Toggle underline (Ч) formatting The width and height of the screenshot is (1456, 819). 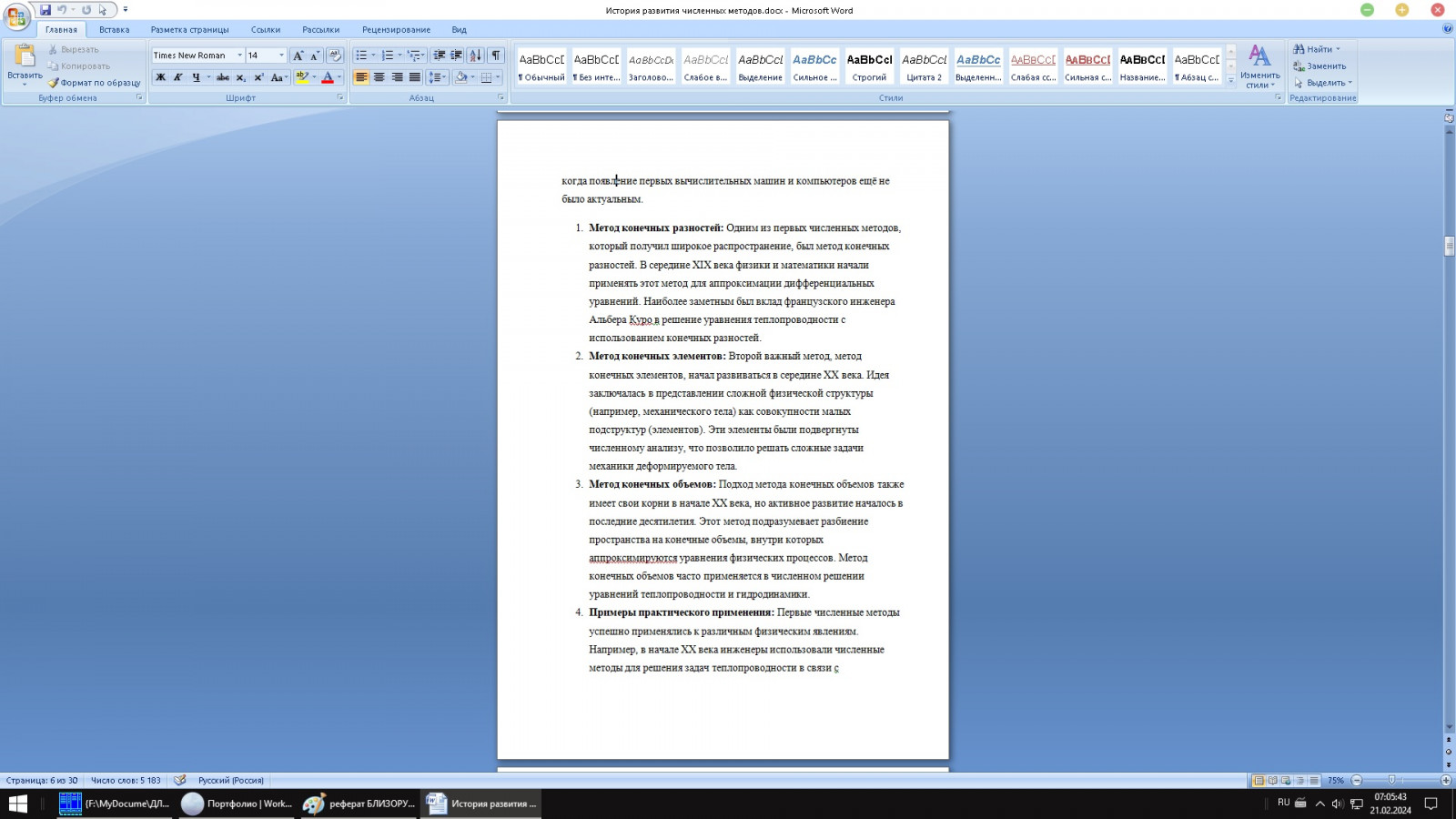pyautogui.click(x=196, y=77)
